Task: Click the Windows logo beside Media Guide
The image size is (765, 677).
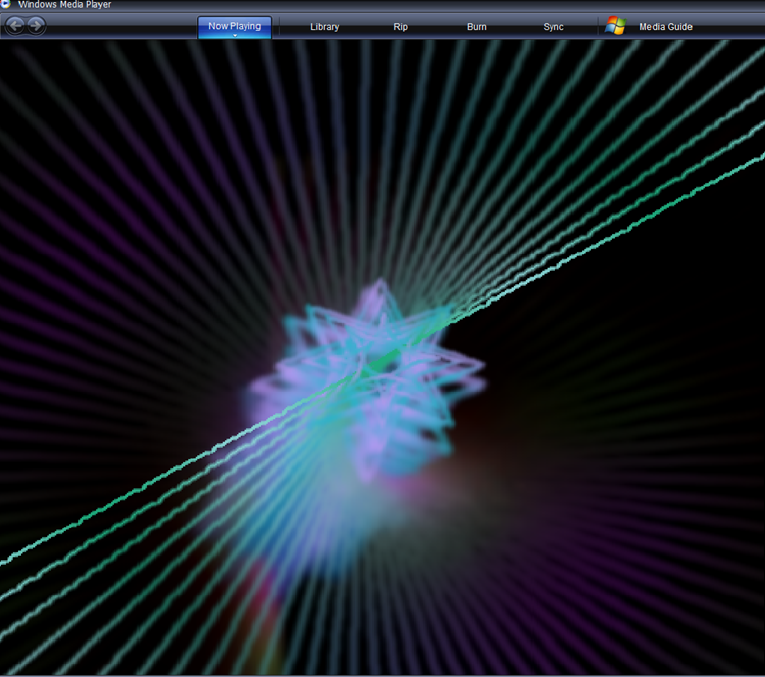Action: click(615, 26)
